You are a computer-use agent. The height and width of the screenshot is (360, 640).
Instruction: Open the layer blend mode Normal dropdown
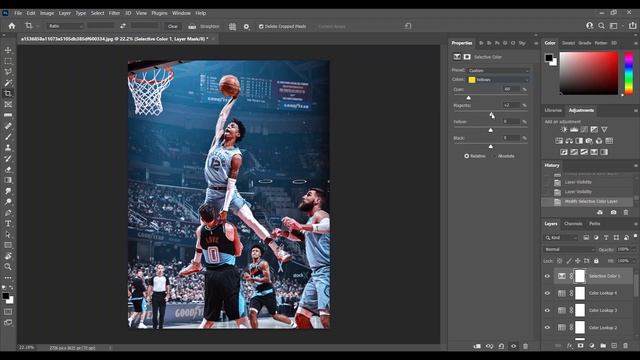[x=569, y=249]
